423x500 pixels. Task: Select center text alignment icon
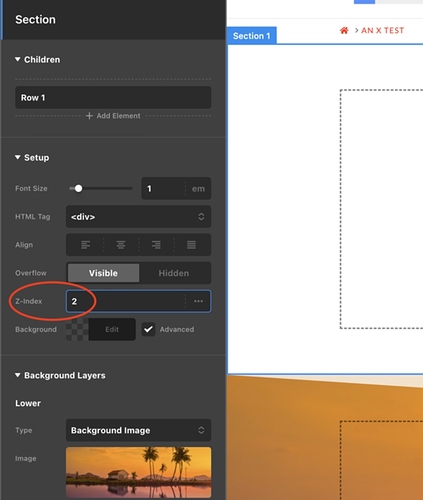pos(121,245)
